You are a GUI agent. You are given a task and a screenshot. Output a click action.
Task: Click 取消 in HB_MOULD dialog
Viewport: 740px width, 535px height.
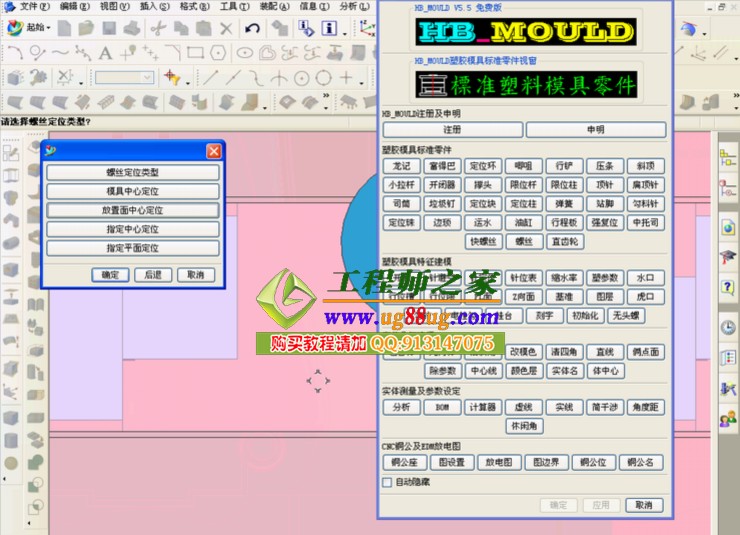click(644, 505)
